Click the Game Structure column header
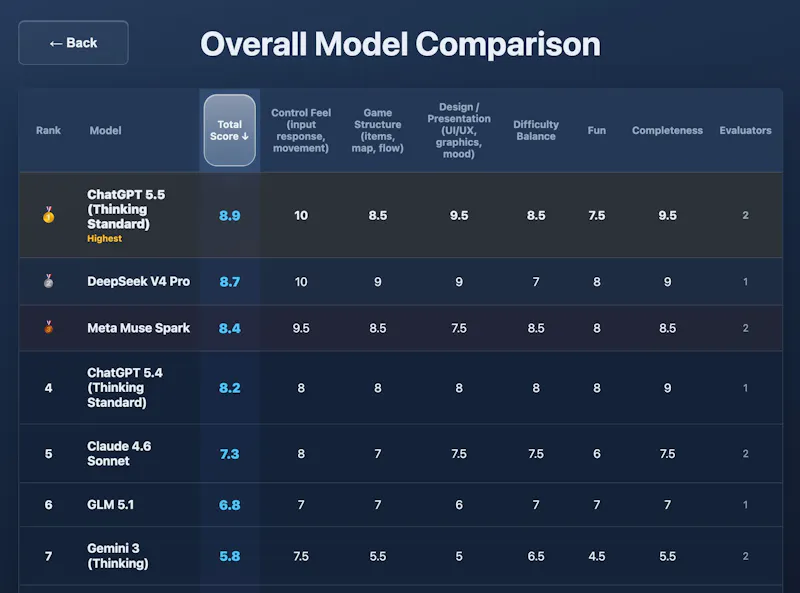800x593 pixels. [378, 130]
